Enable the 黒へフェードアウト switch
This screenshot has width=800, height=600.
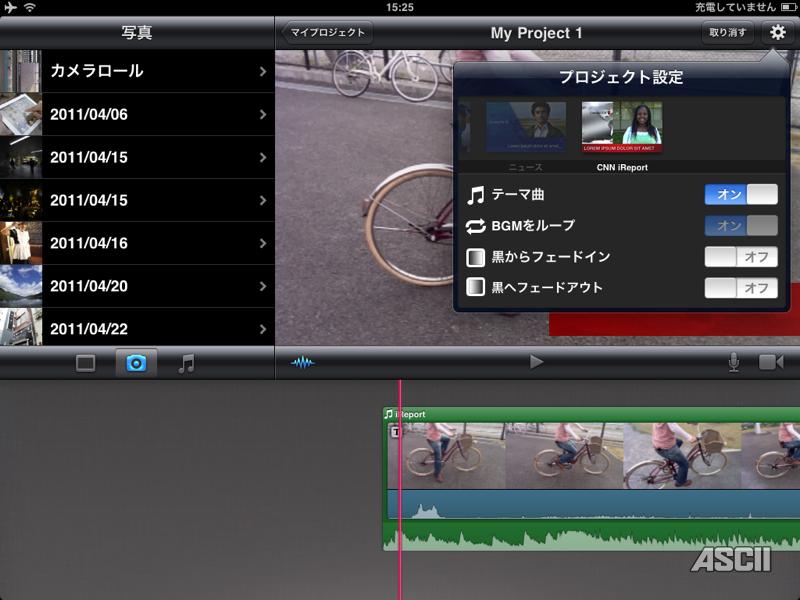[x=740, y=288]
